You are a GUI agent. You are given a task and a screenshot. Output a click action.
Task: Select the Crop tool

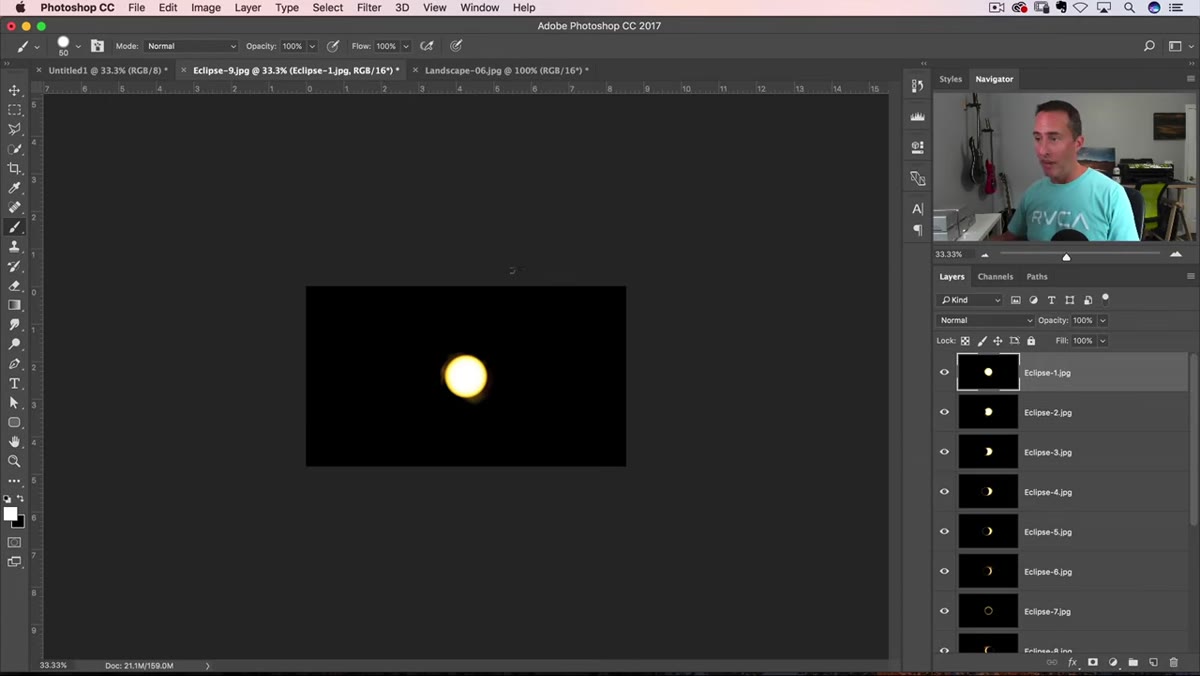click(14, 168)
